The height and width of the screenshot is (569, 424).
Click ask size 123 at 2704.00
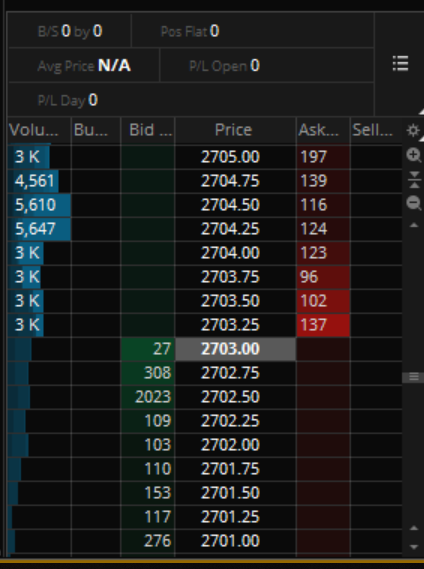pos(323,253)
